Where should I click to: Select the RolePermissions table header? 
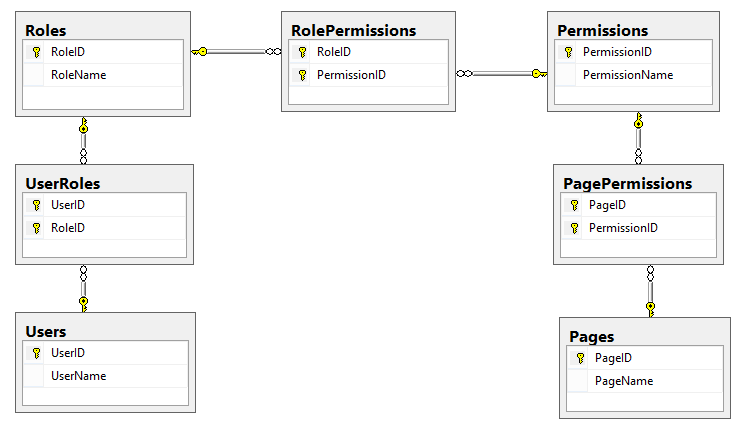click(367, 30)
